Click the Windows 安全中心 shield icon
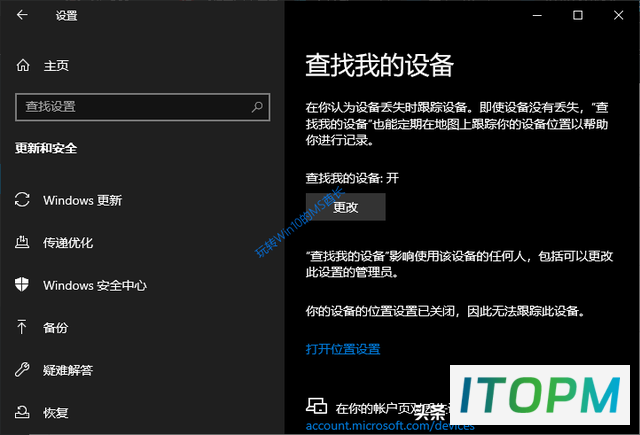The image size is (640, 435). 22,284
